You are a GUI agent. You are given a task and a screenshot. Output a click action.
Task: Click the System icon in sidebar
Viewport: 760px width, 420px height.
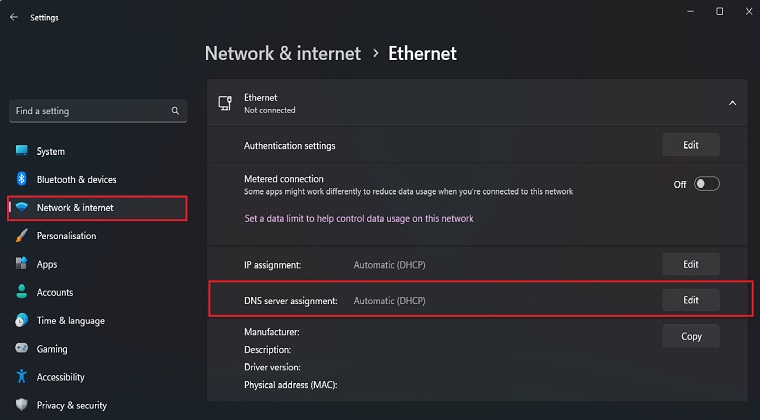coord(21,151)
